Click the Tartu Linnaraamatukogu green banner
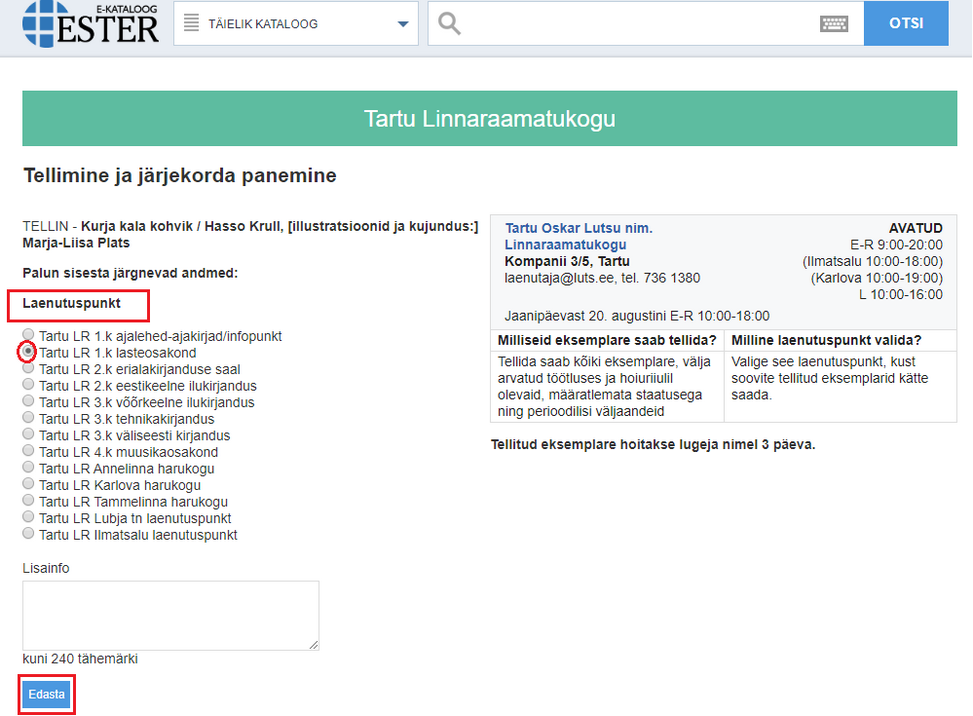Screen dimensions: 973x716 pos(490,119)
